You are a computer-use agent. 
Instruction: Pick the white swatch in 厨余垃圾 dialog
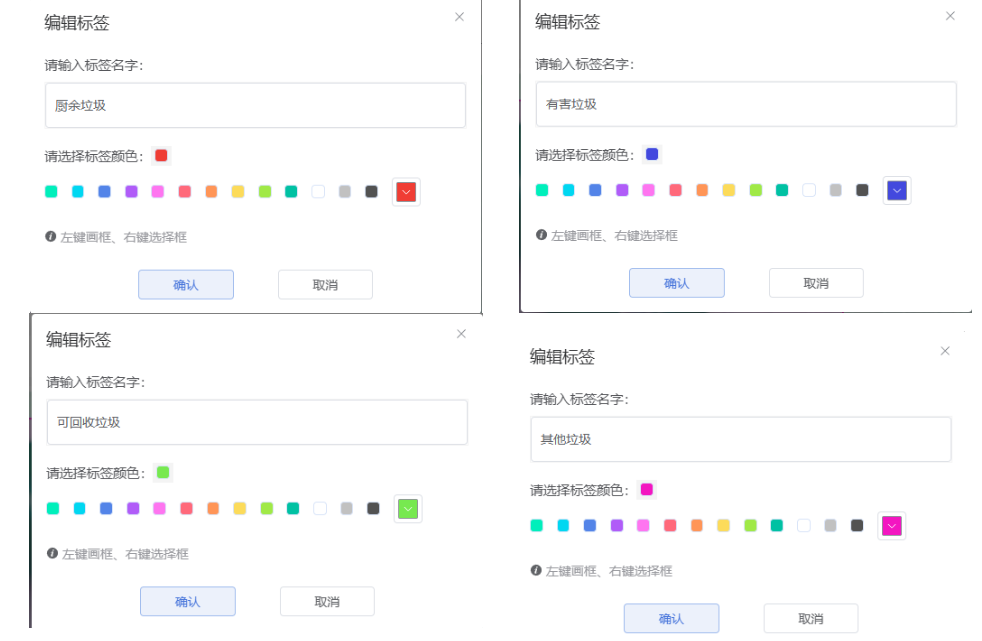[x=318, y=191]
